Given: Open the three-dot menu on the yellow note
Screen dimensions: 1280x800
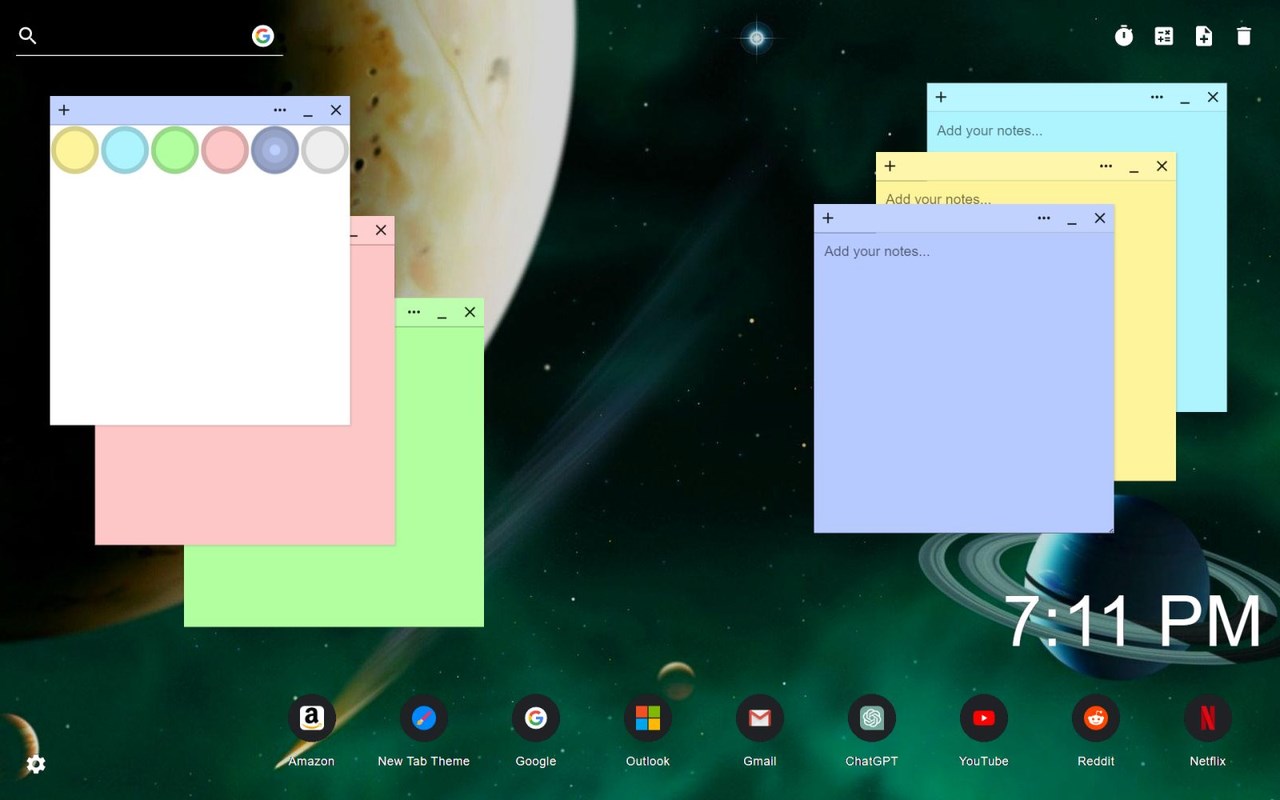Looking at the screenshot, I should [1106, 166].
